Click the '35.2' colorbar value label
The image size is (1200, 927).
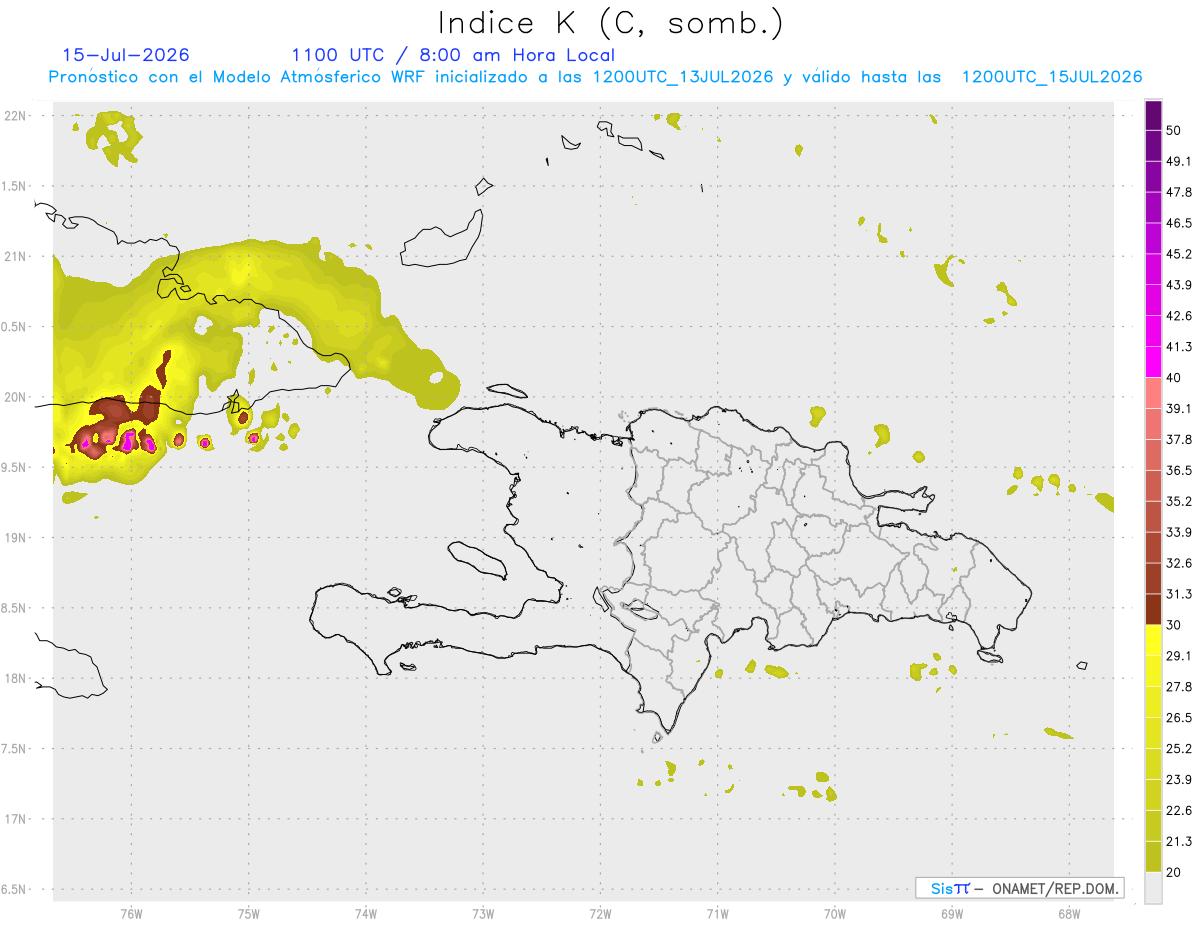1179,501
